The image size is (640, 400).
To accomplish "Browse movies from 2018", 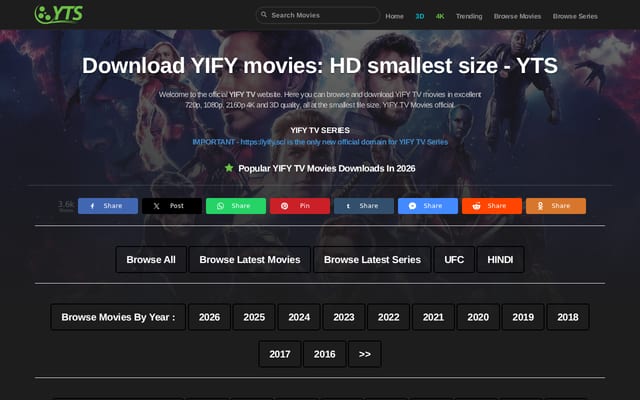I will 568,317.
